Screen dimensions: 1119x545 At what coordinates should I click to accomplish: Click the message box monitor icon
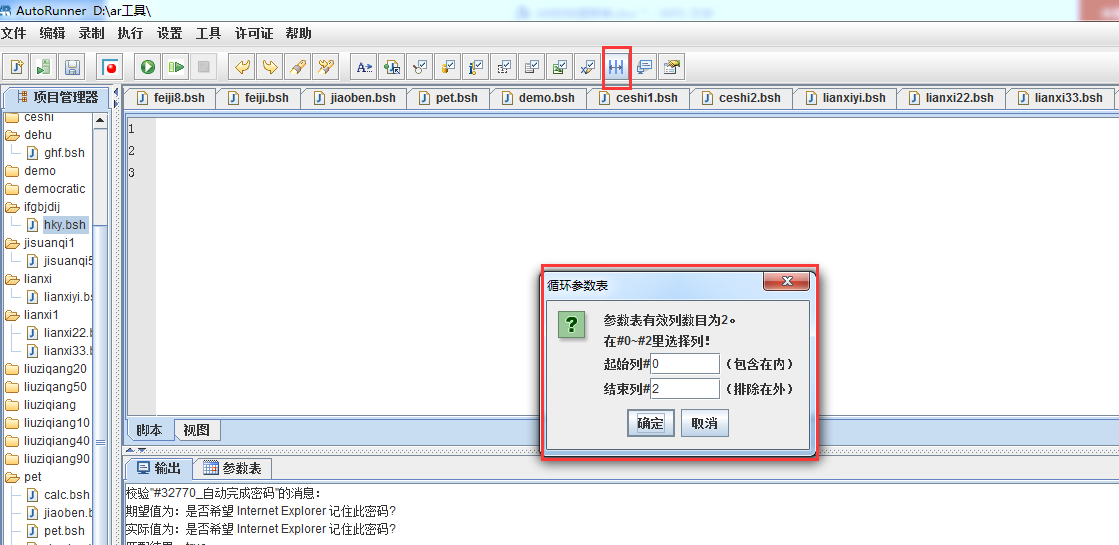tap(644, 67)
